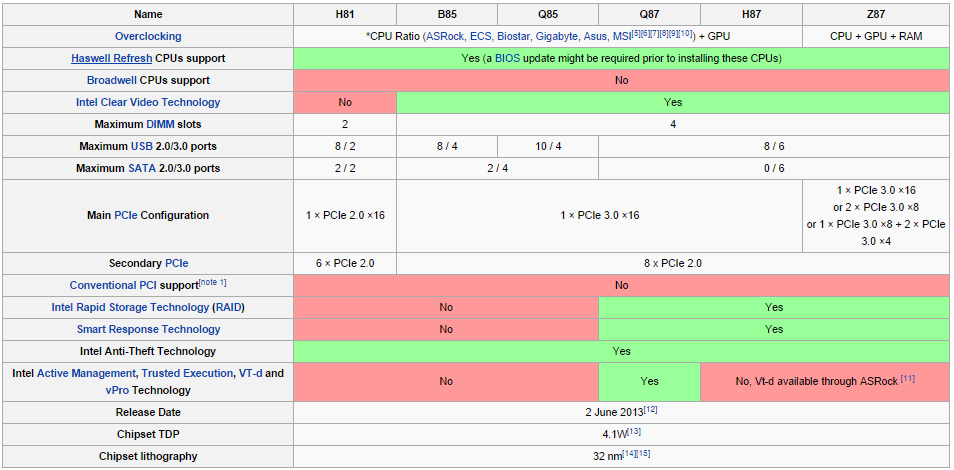
Task: Open the Broadwell link
Action: coord(112,80)
